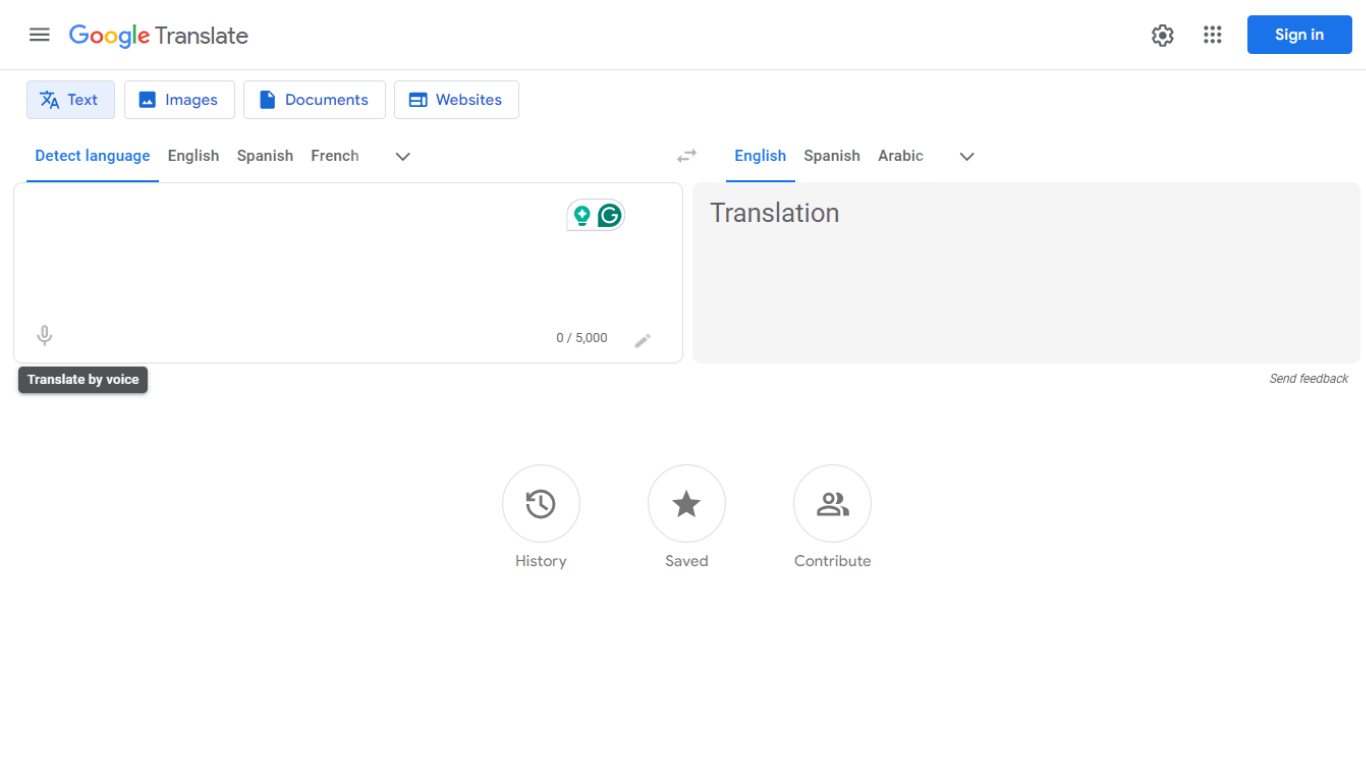This screenshot has width=1366, height=768.
Task: Open the Websites translation tab
Action: coord(456,99)
